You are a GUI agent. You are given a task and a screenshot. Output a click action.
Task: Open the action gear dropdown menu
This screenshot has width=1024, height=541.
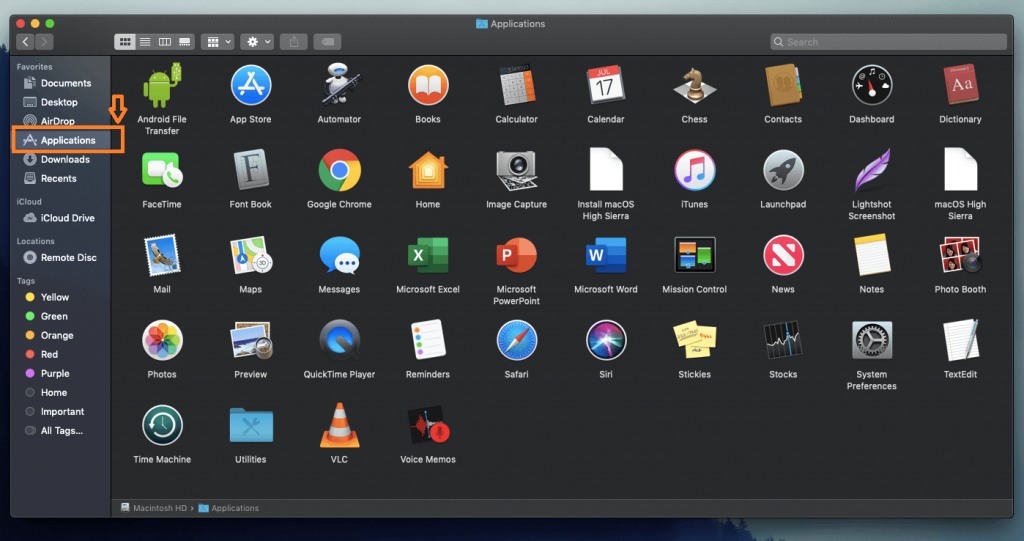point(257,42)
